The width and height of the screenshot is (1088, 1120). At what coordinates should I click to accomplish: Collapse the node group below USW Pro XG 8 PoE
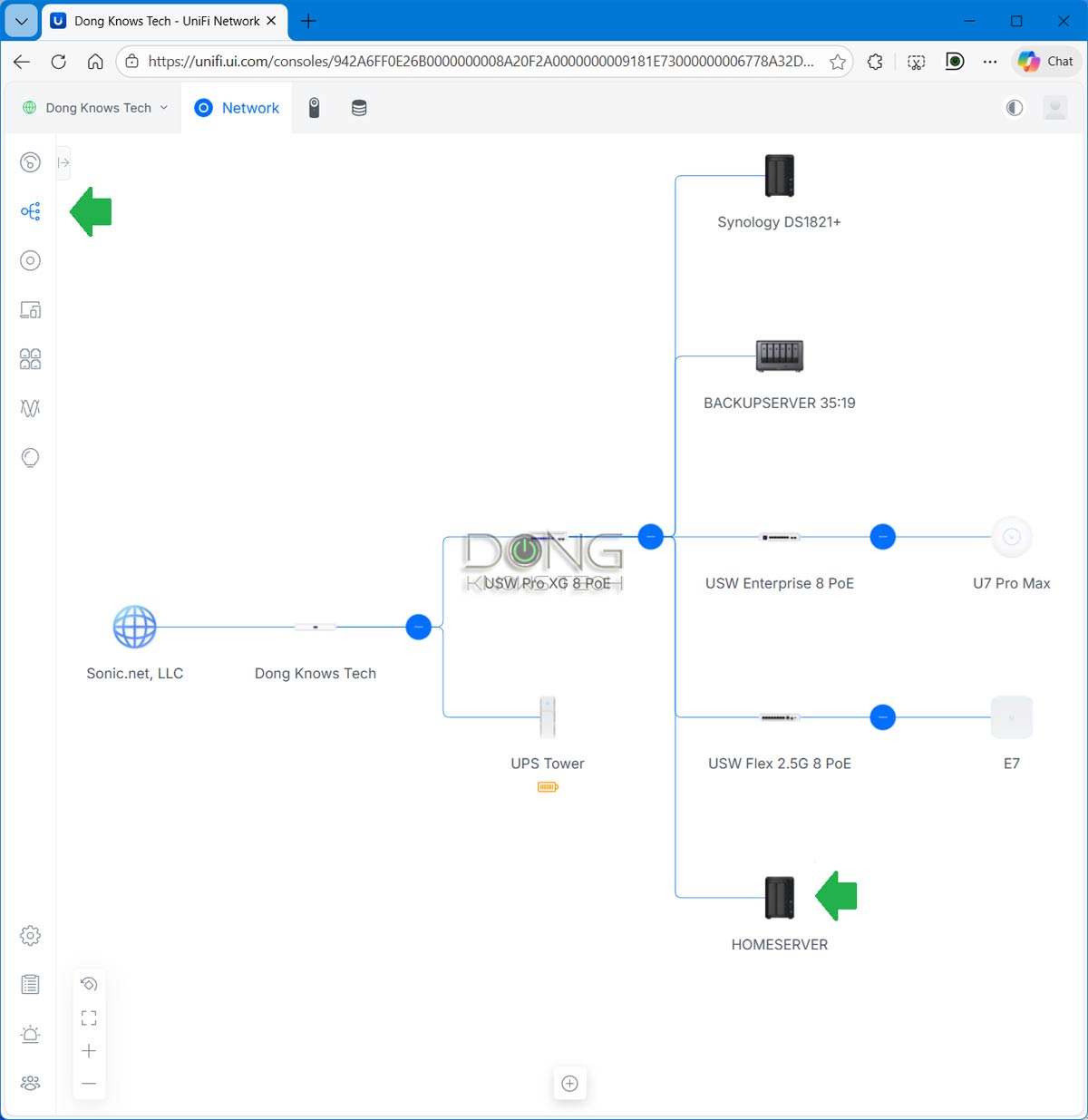650,536
